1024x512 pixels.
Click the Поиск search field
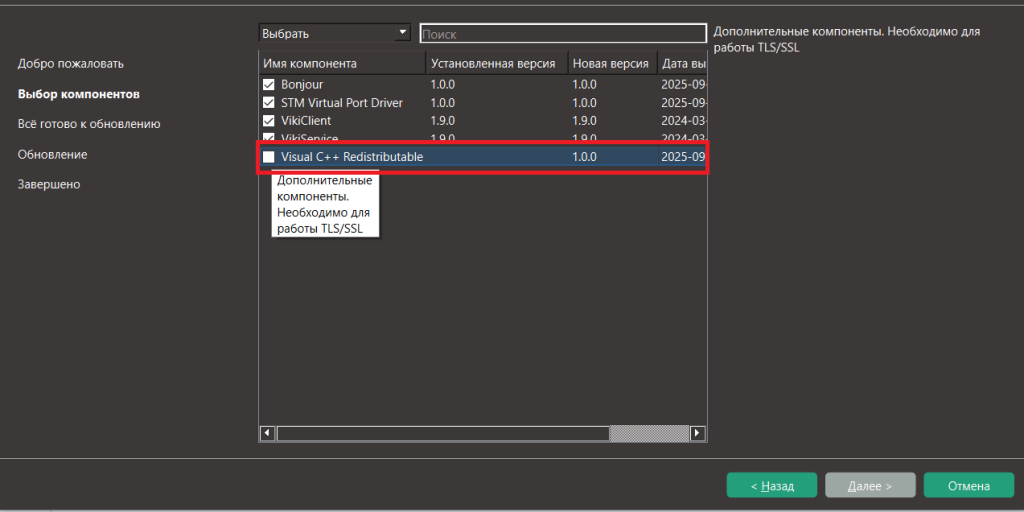coord(562,34)
